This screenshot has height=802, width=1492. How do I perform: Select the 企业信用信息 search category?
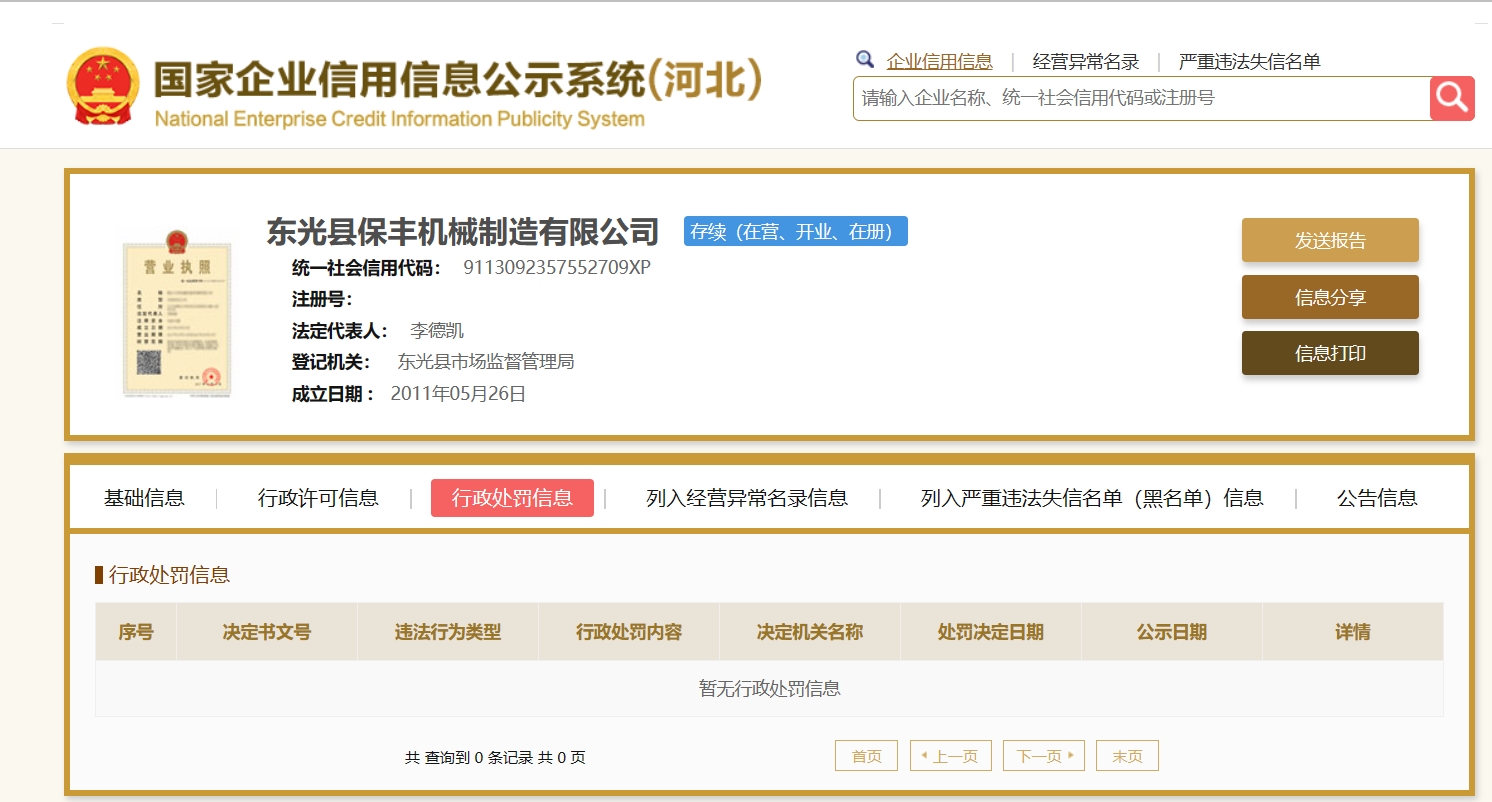[939, 61]
